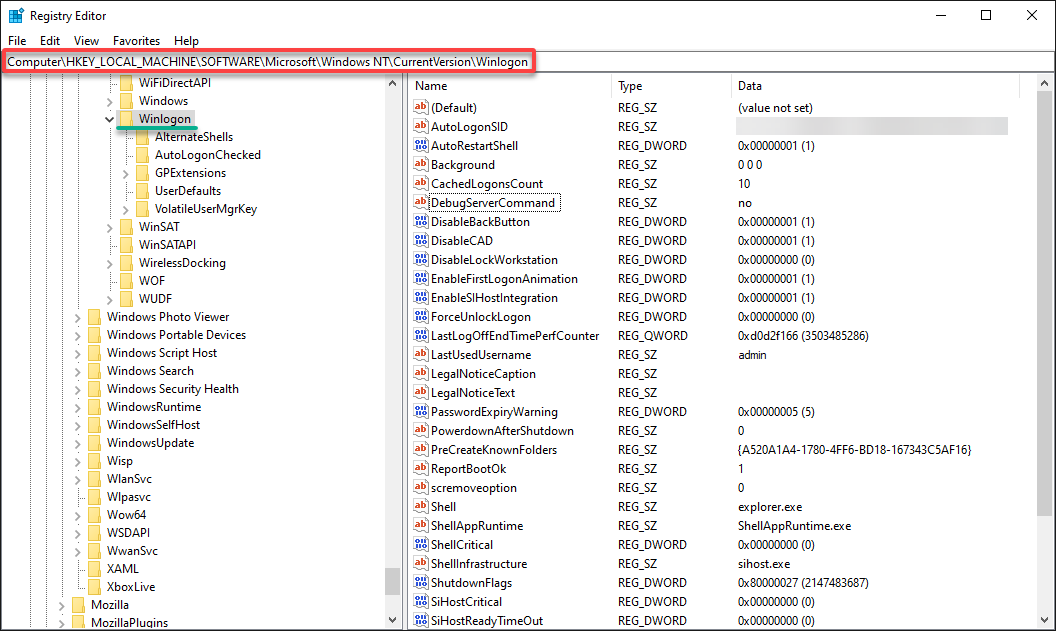Click the Registry Editor app icon in title bar

pos(16,15)
